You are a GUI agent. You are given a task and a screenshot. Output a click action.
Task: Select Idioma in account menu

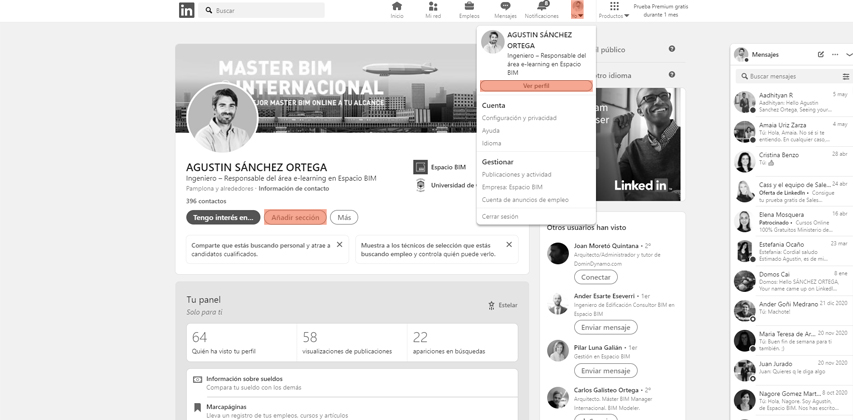point(491,143)
